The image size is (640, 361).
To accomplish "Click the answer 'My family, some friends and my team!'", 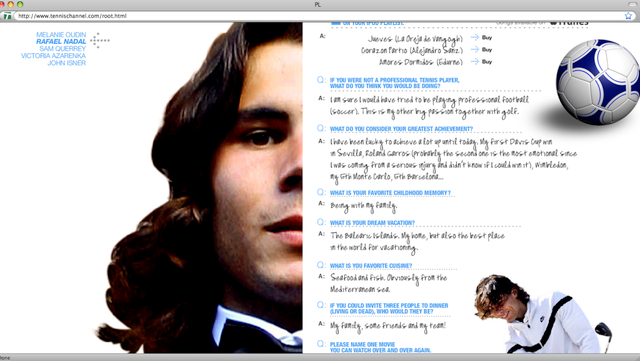I will (x=388, y=326).
